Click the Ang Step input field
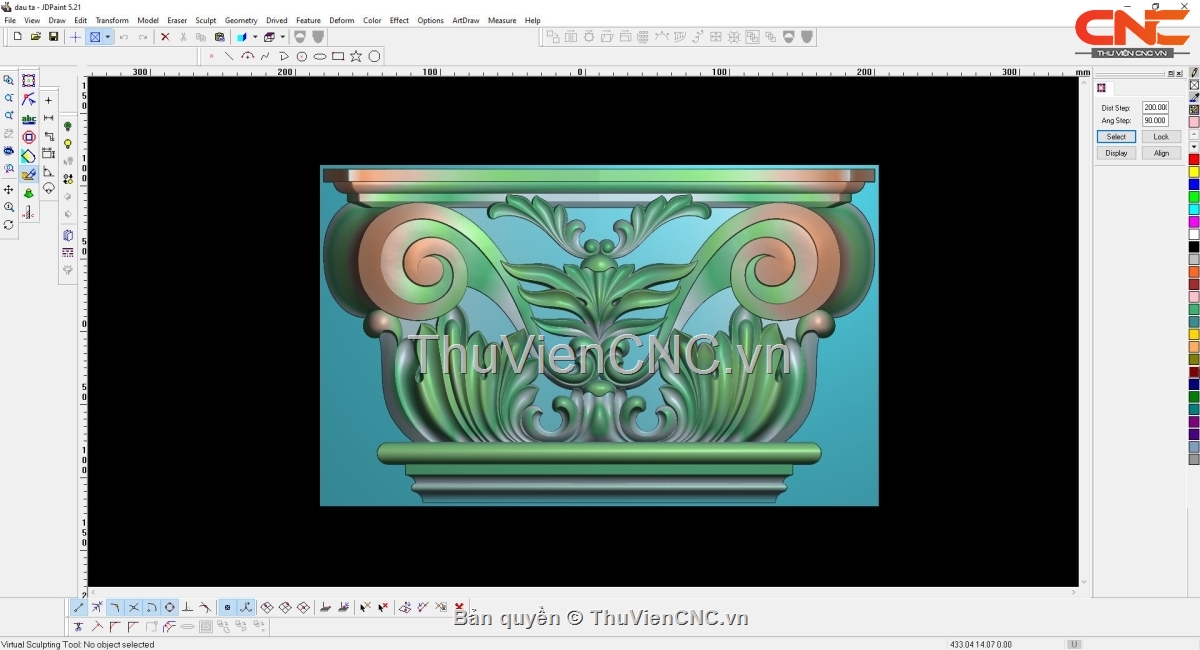1200x650 pixels. (x=1155, y=121)
